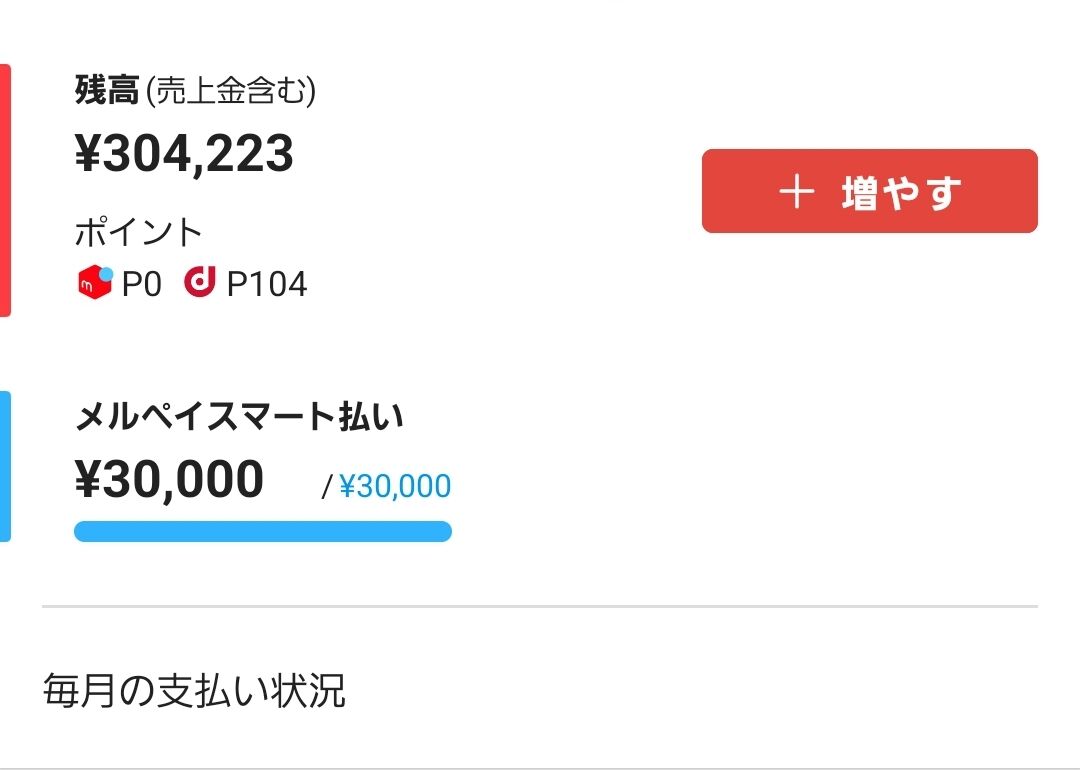Expand the 毎月の支払い状況 section
This screenshot has height=770, width=1080.
tap(194, 691)
